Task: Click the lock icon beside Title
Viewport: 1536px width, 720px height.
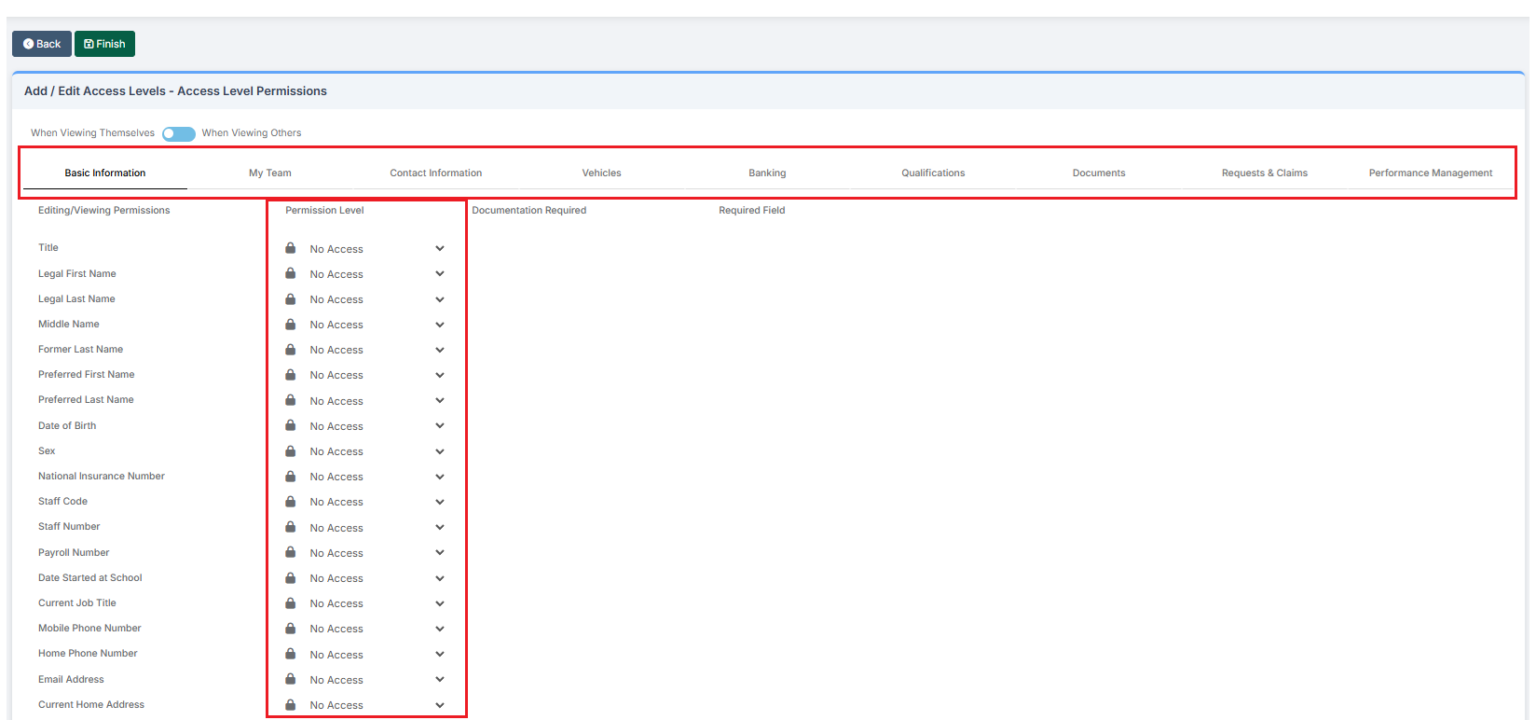Action: [x=290, y=248]
